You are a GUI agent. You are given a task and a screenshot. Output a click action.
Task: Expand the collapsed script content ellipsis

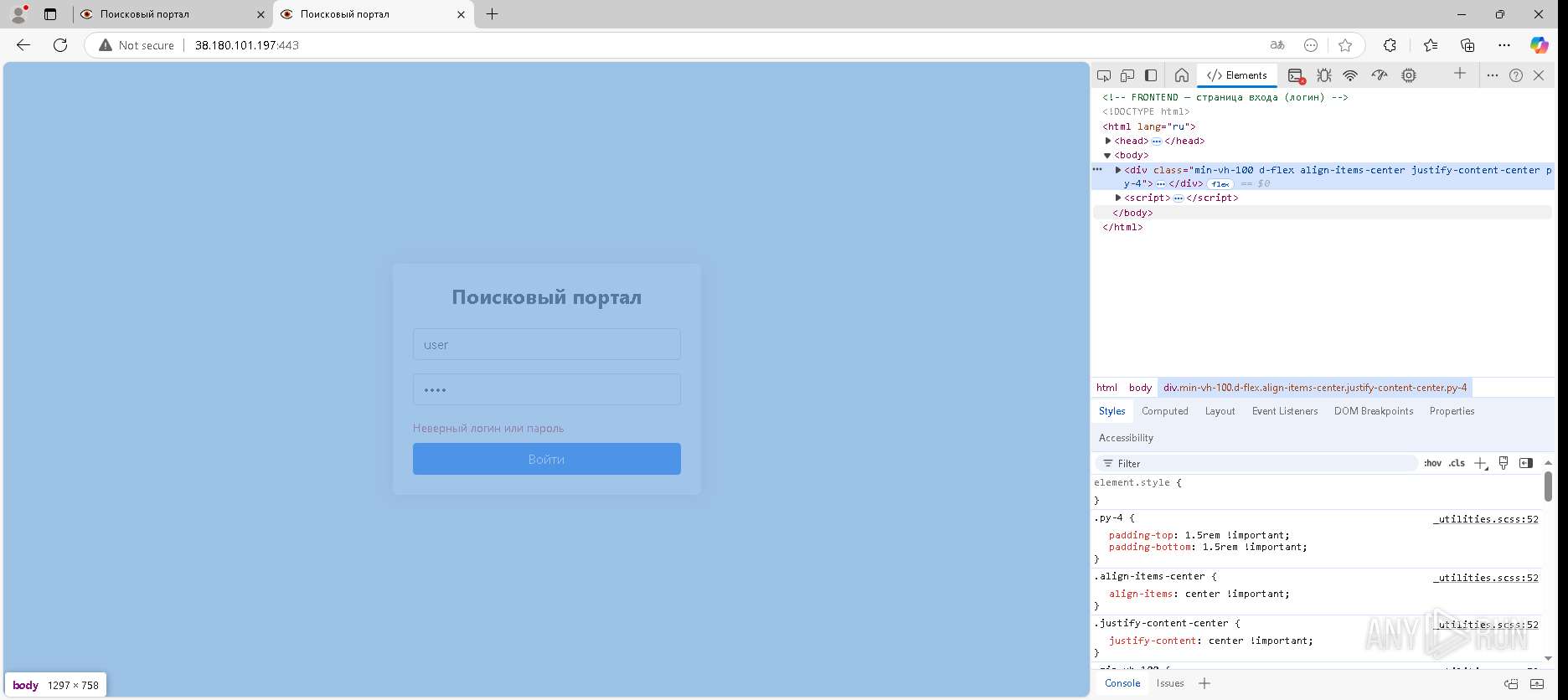[x=1179, y=198]
